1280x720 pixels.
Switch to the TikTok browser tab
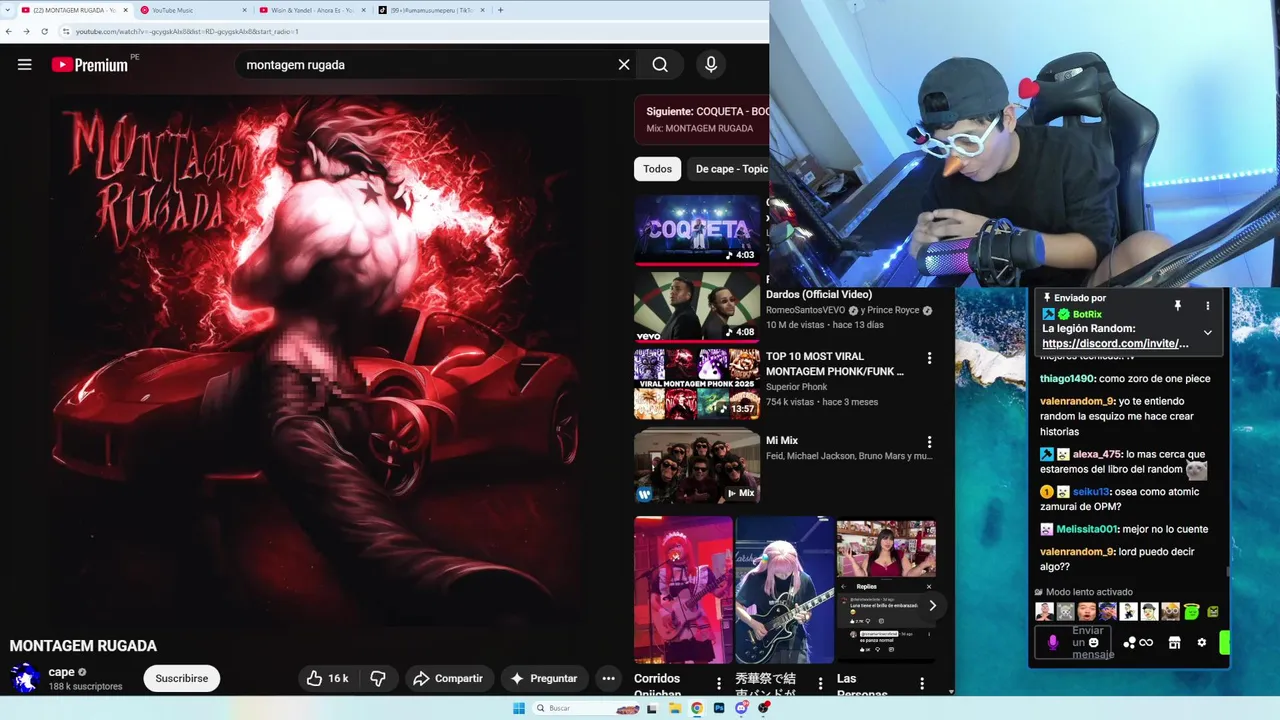pyautogui.click(x=430, y=10)
